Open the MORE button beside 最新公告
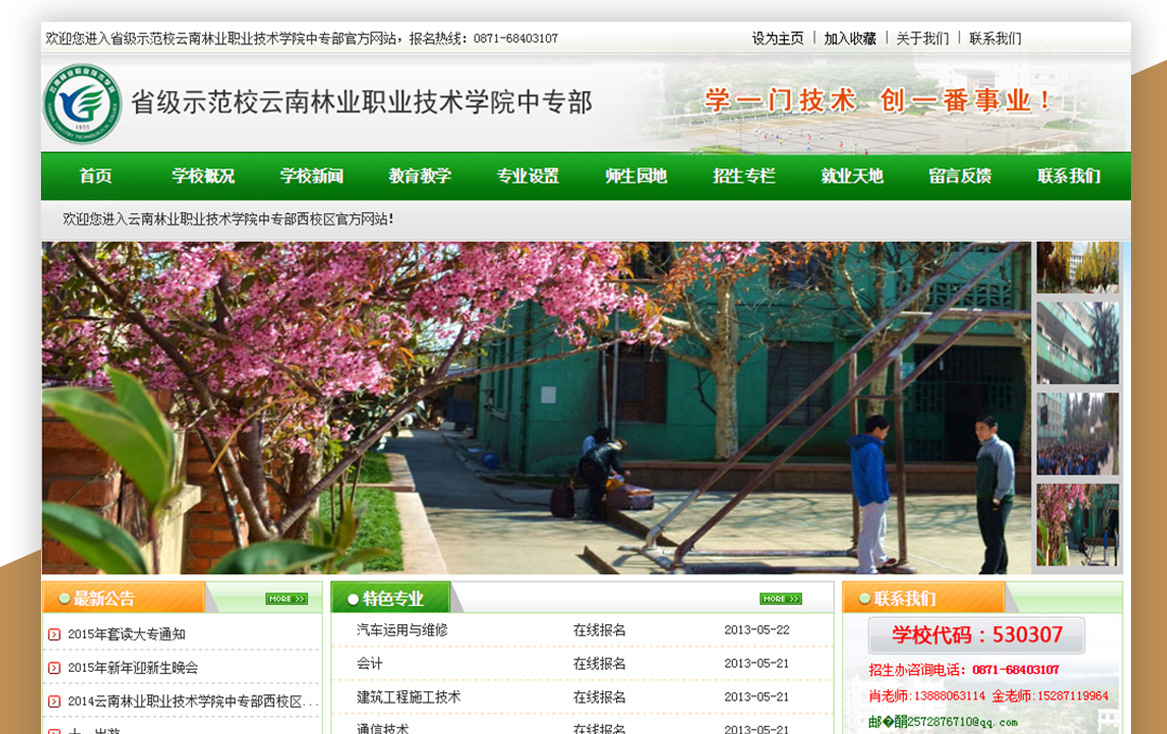Screen dimensions: 1167x734 click(286, 599)
